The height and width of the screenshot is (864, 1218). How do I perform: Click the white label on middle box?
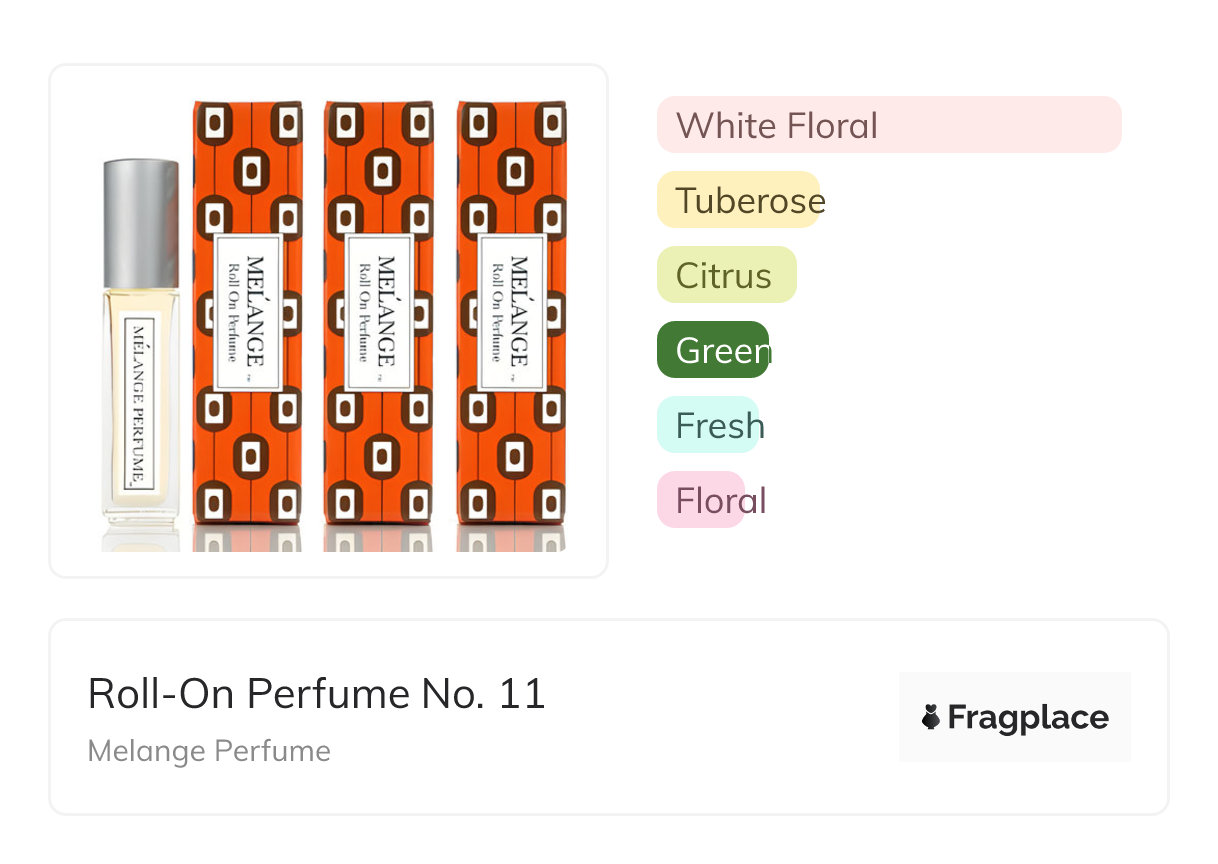pyautogui.click(x=378, y=311)
